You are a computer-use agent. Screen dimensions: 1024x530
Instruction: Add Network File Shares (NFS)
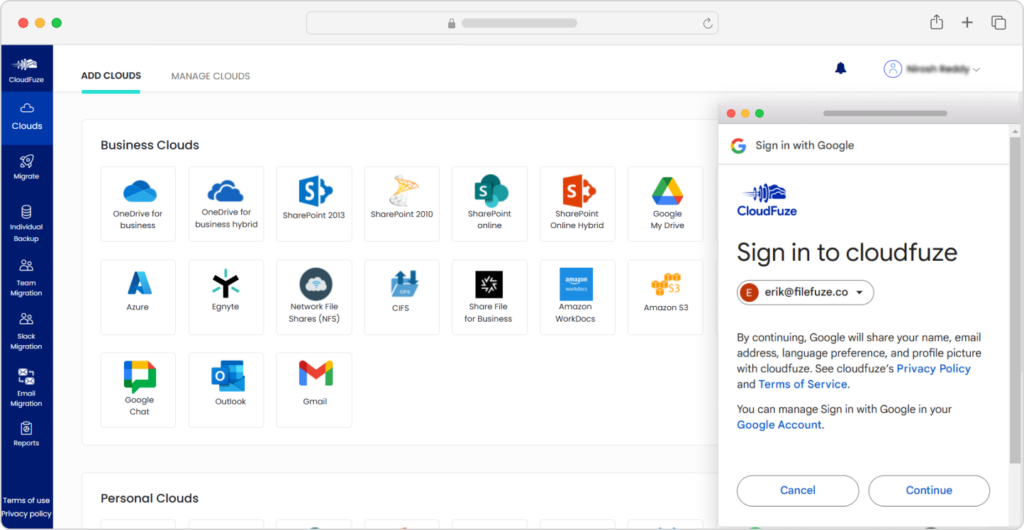point(314,297)
